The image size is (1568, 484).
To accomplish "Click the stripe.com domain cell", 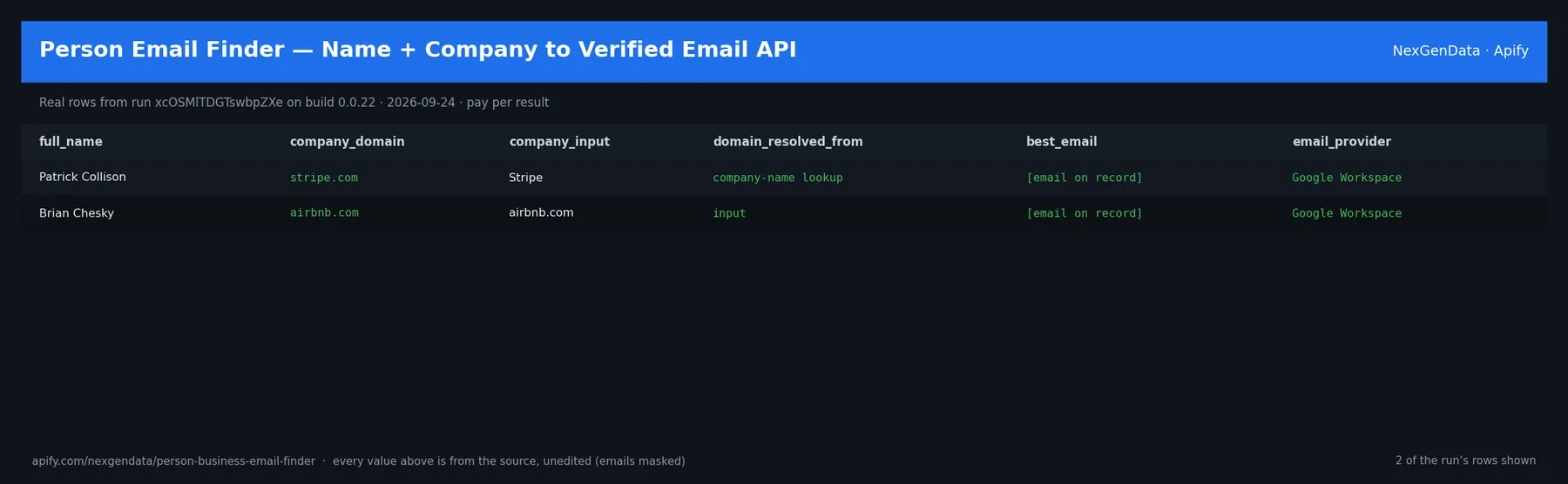I will [324, 178].
